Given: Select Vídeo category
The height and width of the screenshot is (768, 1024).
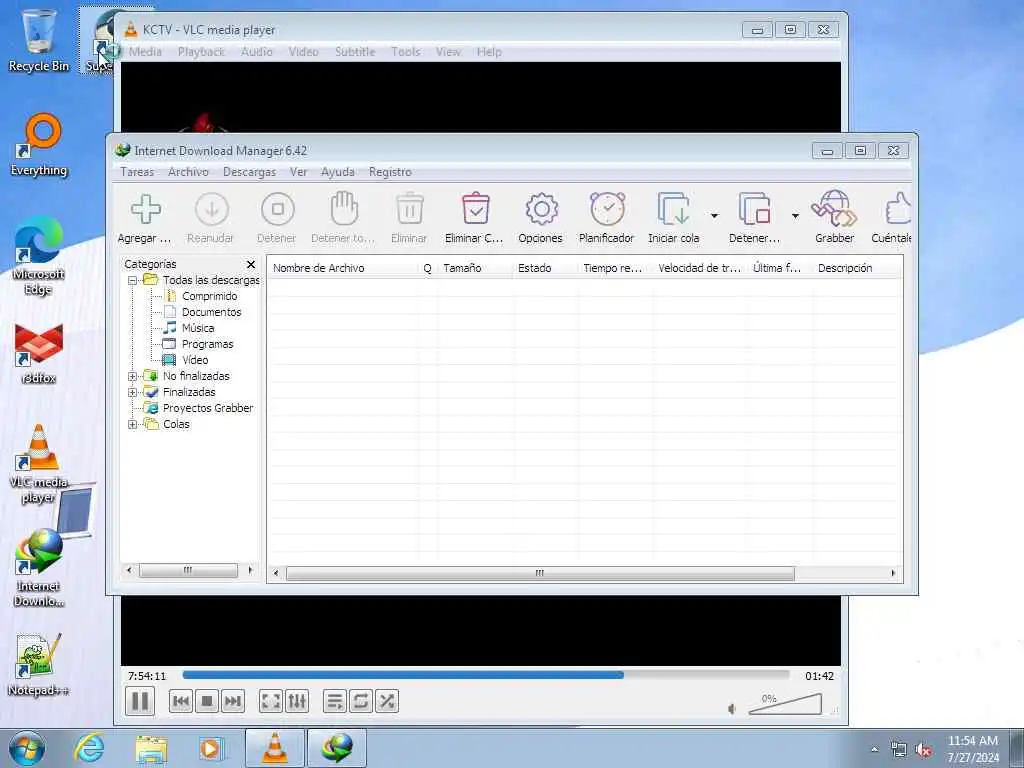Looking at the screenshot, I should tap(195, 360).
